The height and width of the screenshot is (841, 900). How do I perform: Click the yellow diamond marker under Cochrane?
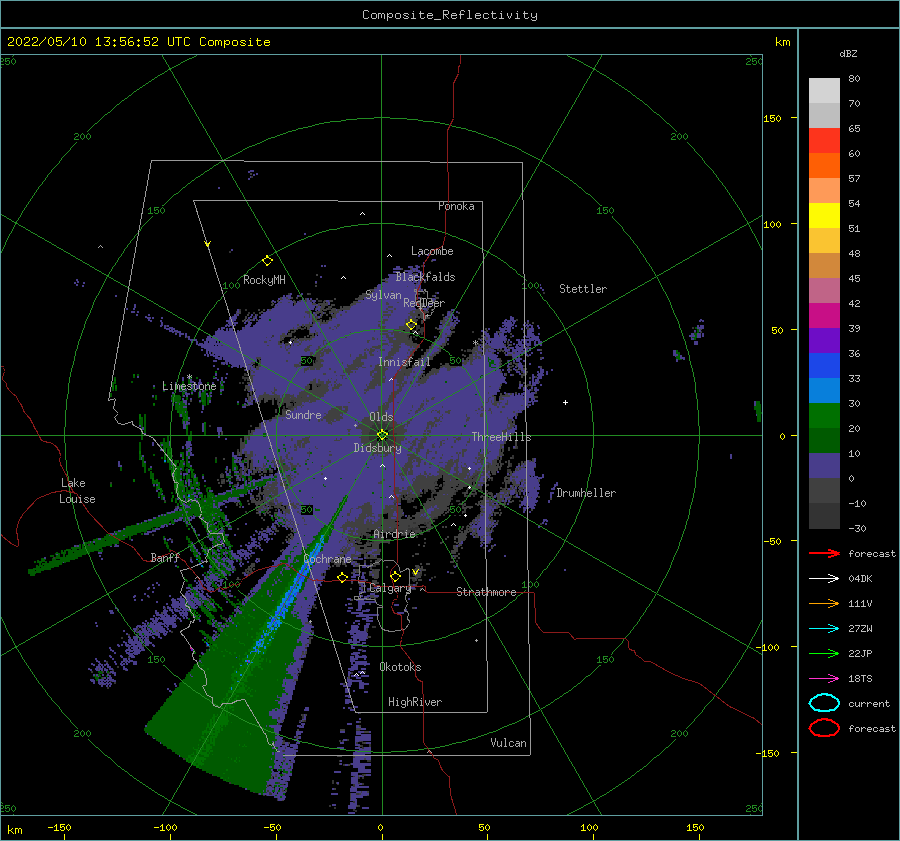(x=342, y=577)
